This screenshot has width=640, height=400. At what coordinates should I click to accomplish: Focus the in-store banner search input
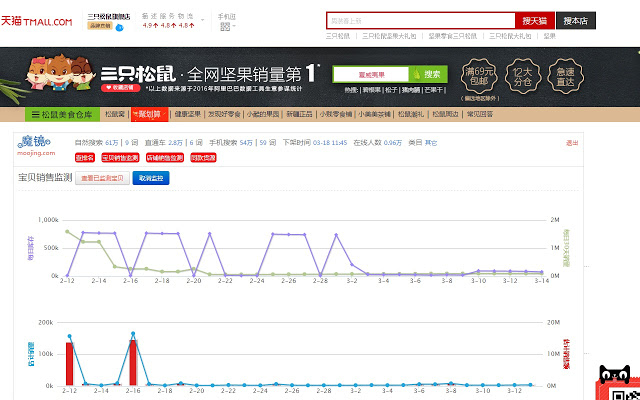click(x=371, y=75)
